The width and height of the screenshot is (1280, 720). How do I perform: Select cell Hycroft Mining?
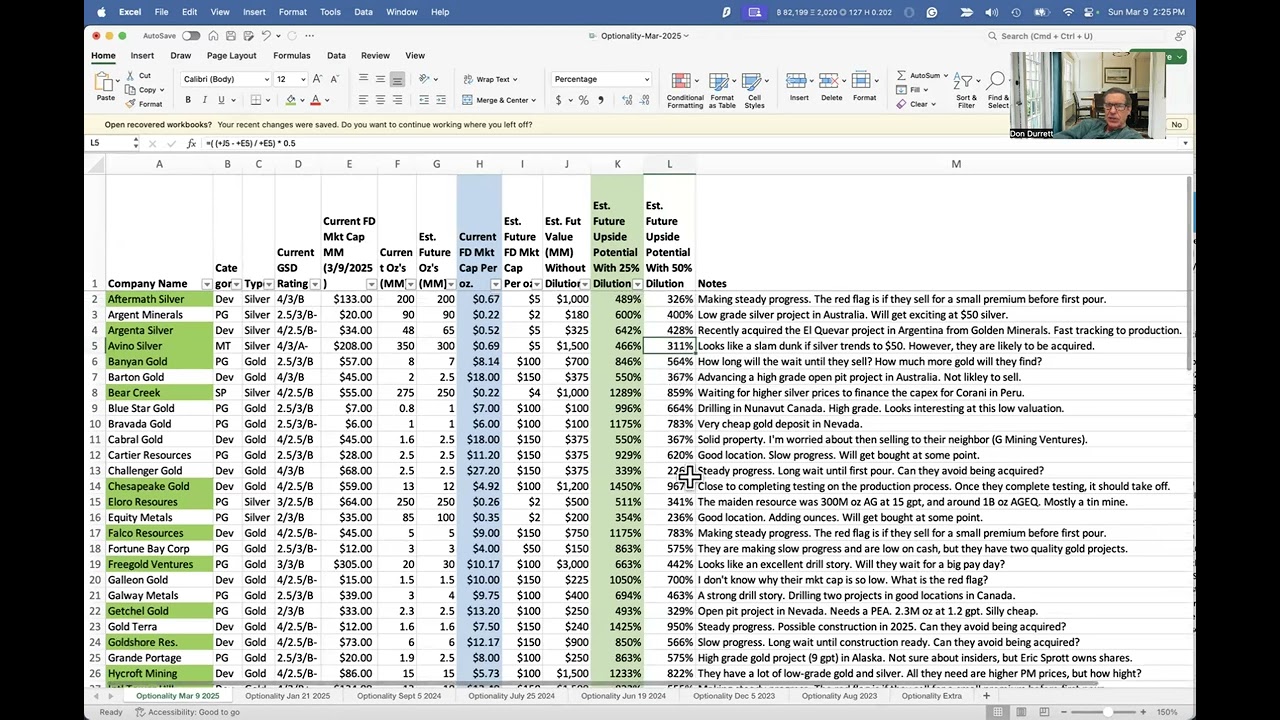159,674
